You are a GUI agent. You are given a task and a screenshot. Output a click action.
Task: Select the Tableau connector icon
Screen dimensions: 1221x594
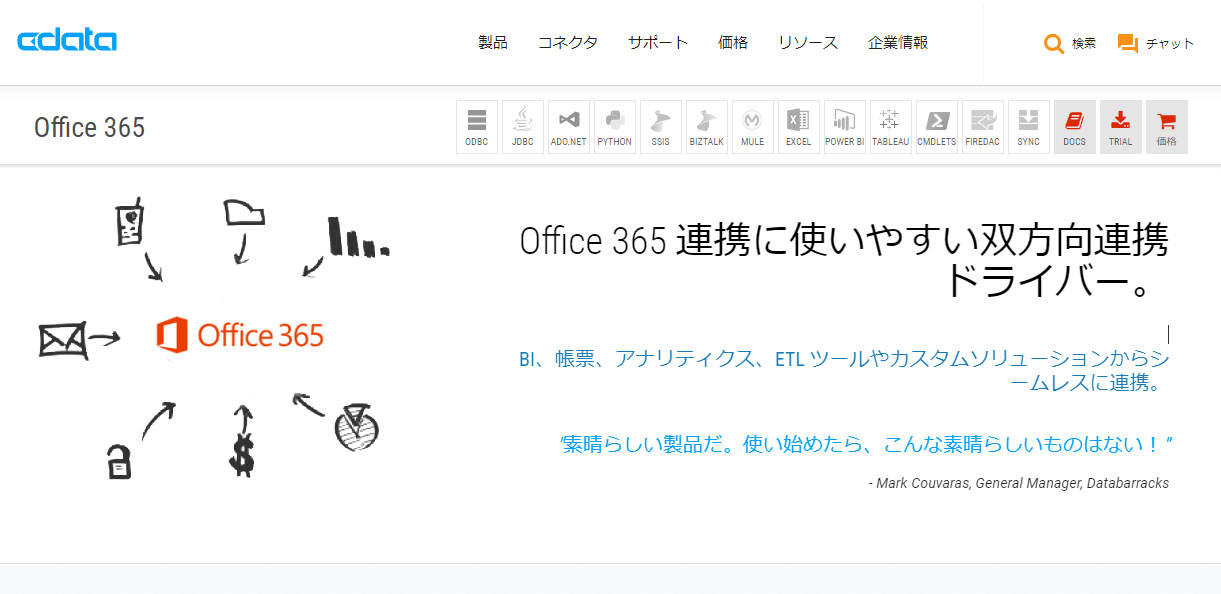pos(891,127)
